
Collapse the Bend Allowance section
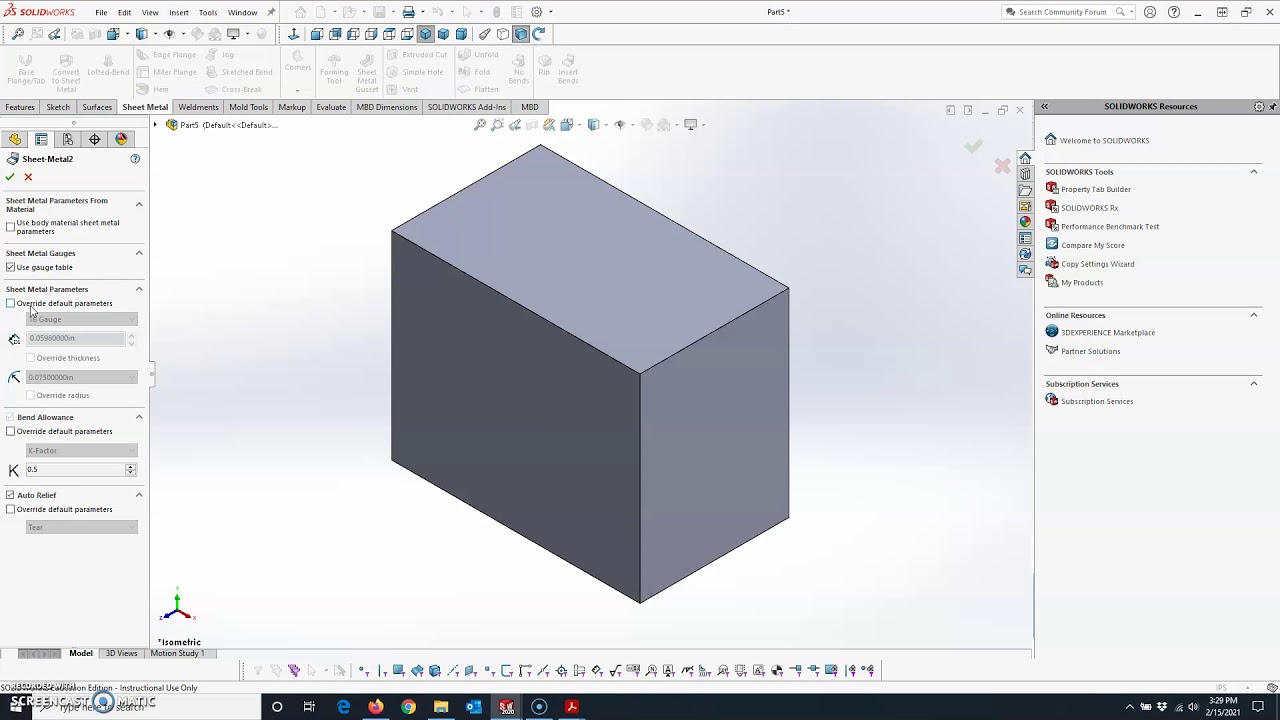139,417
